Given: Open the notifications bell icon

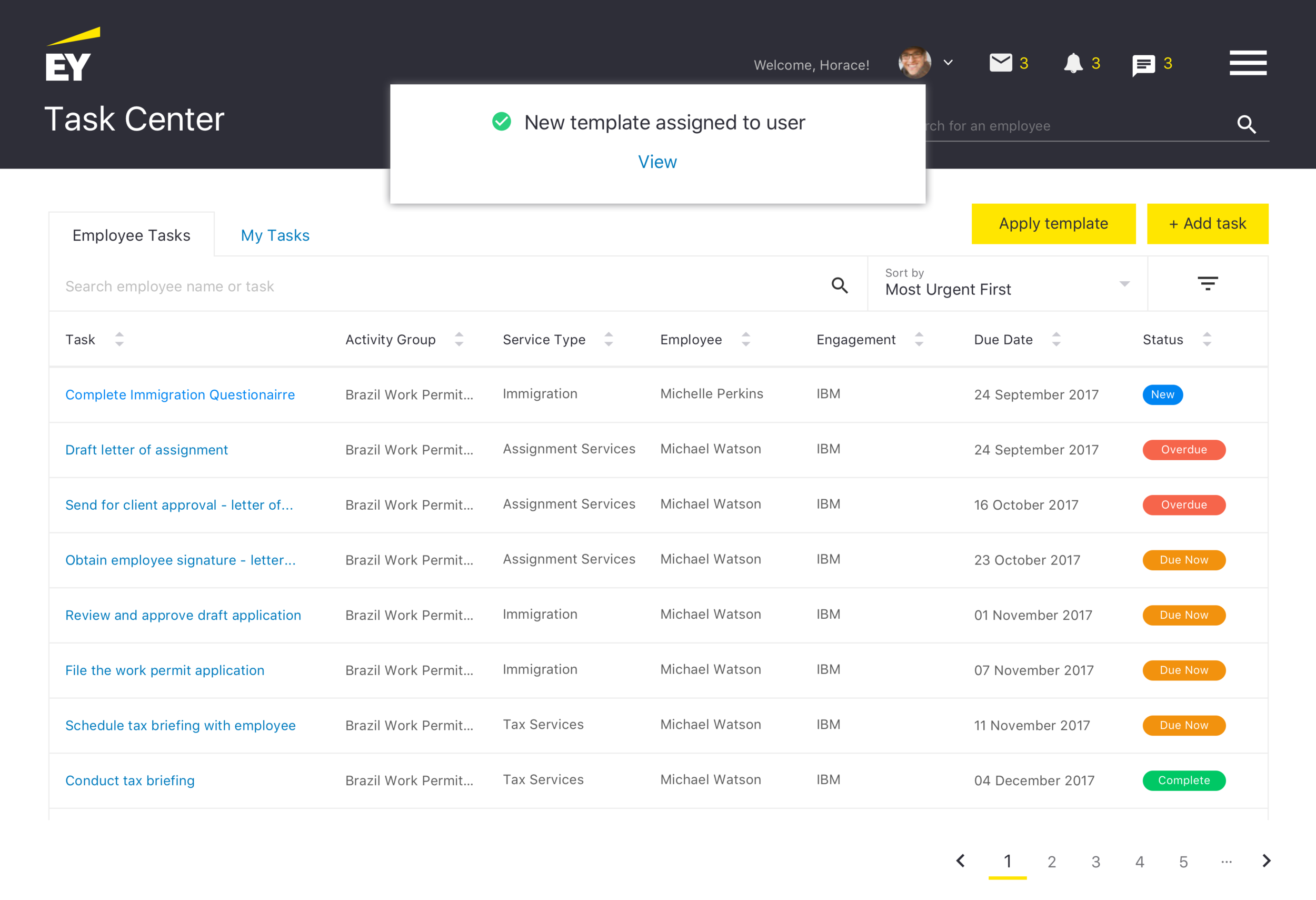Looking at the screenshot, I should point(1072,63).
